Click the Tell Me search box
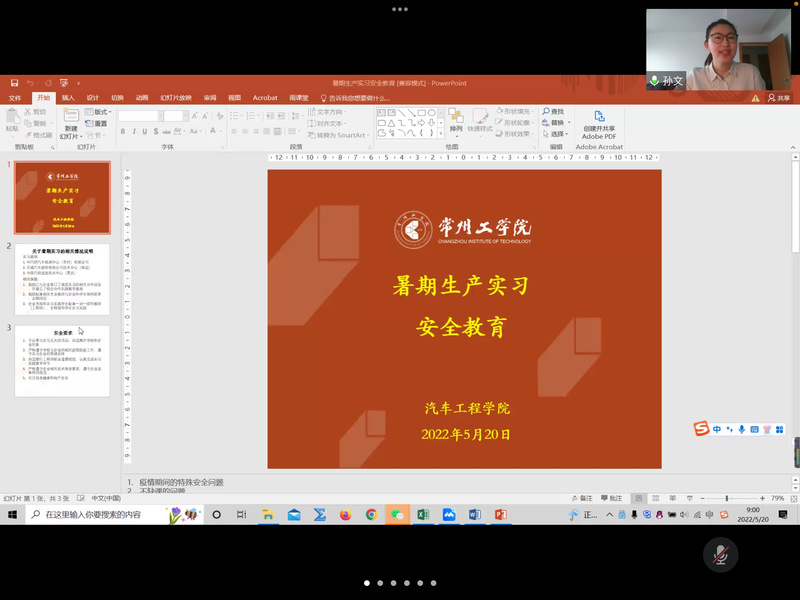800x600 pixels. click(x=355, y=98)
